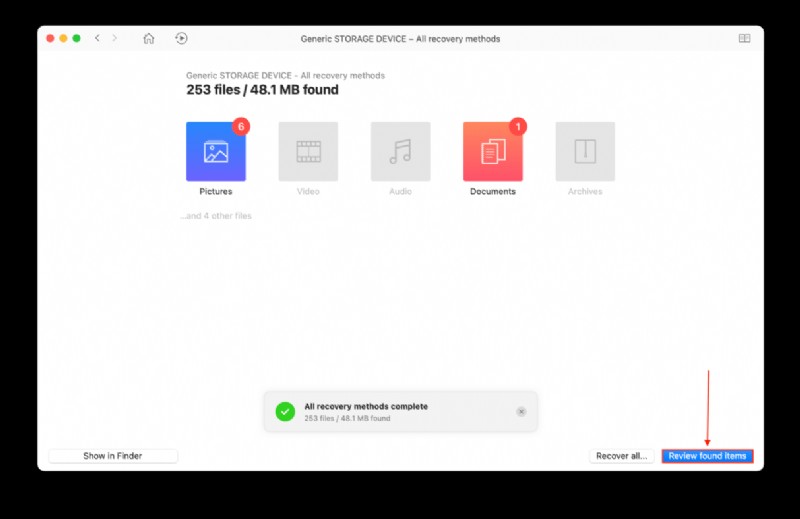Click the green checkmark status icon
The image size is (800, 519).
click(285, 411)
